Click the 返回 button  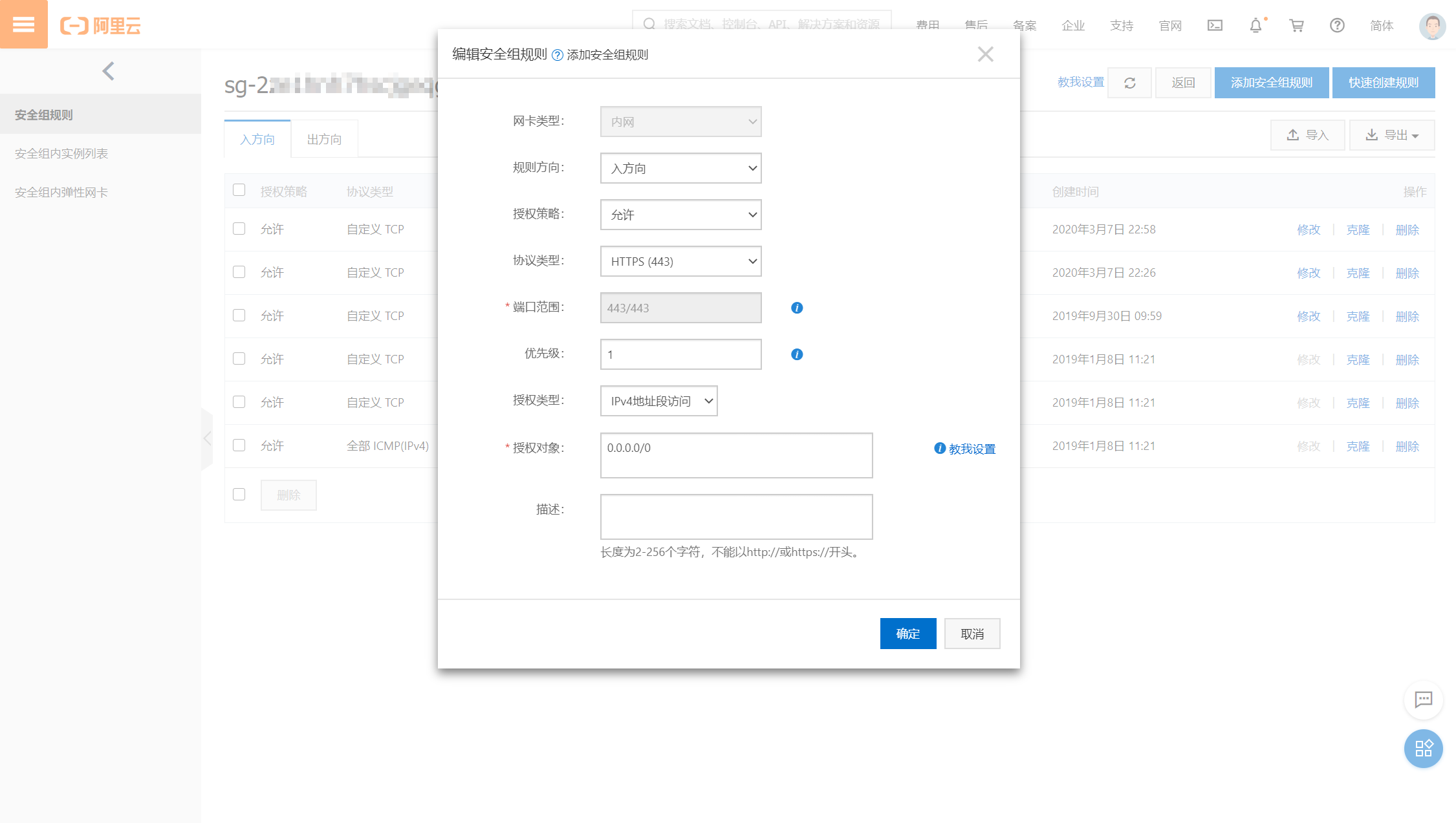tap(1183, 83)
